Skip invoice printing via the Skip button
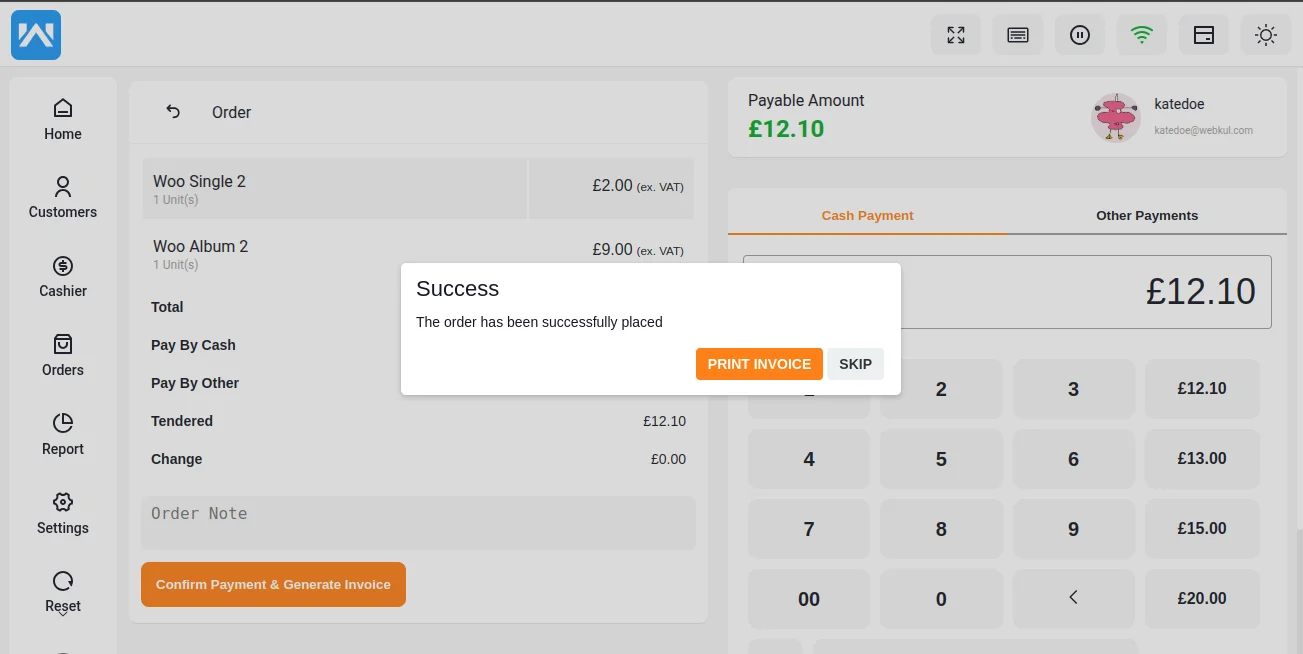The image size is (1303, 654). [855, 363]
